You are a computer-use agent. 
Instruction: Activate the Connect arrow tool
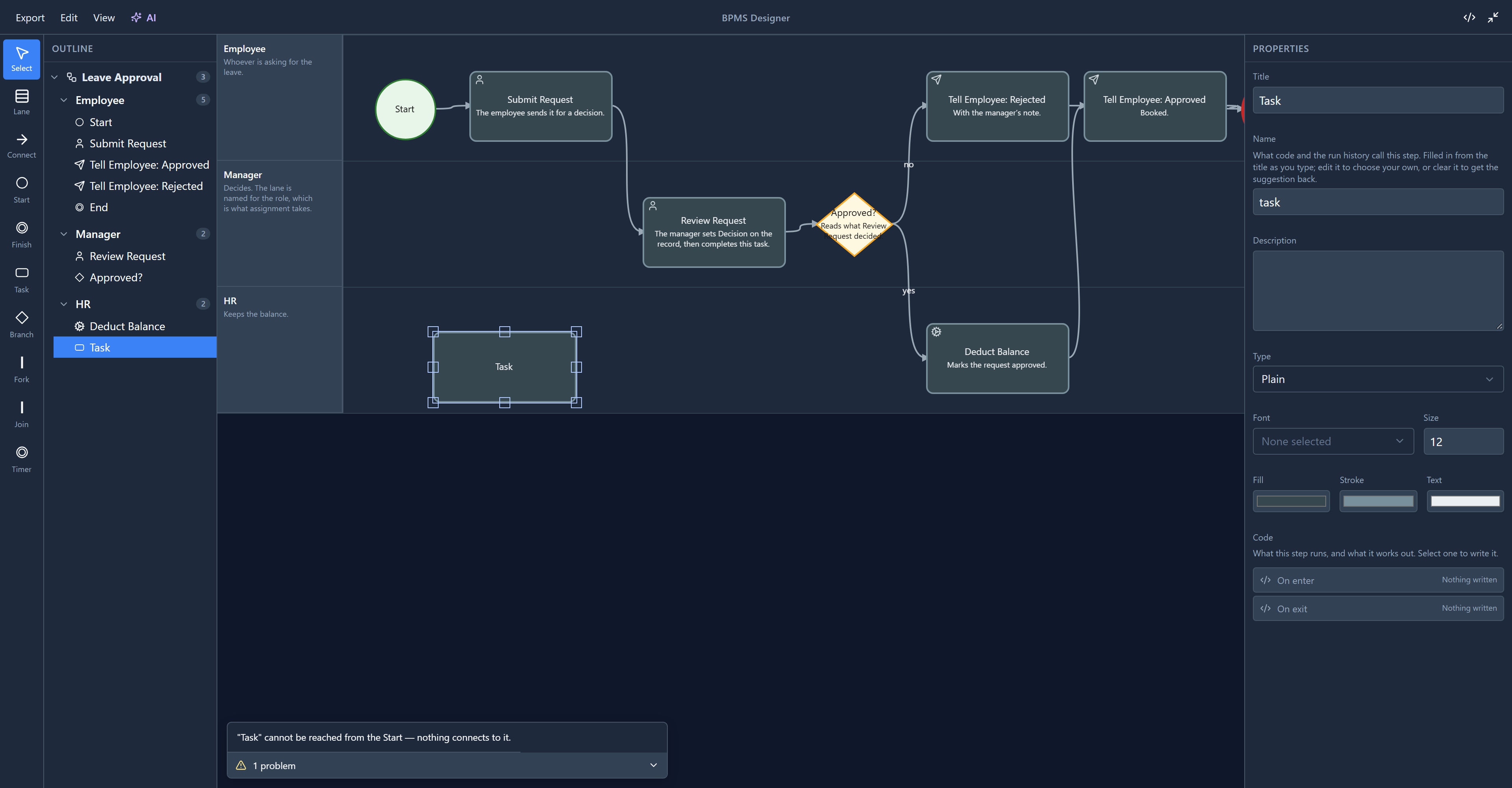[x=22, y=146]
